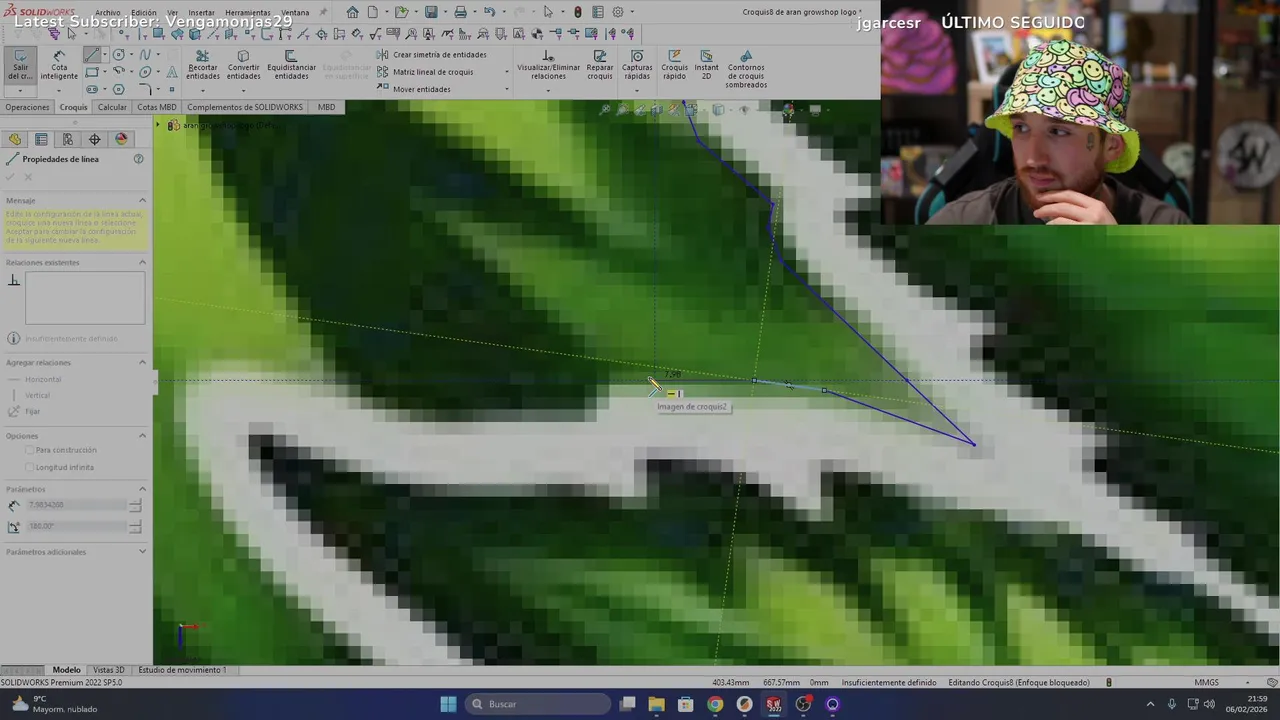Collapse the Mensaje section
Viewport: 1280px width, 720px height.
click(142, 201)
